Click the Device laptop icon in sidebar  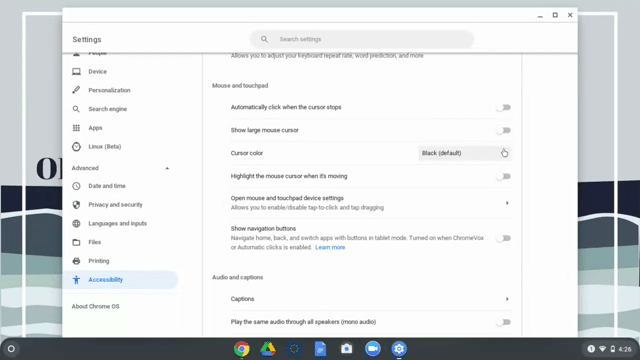coord(76,71)
